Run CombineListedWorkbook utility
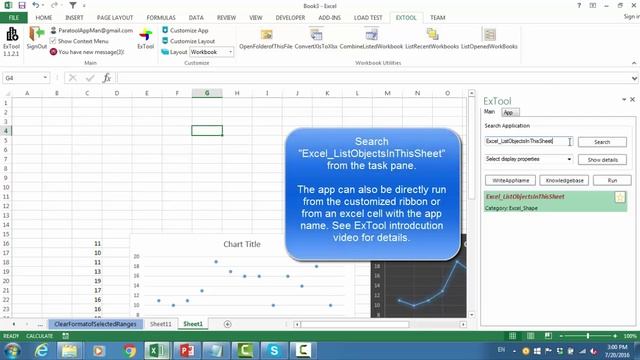The width and height of the screenshot is (640, 360). [x=371, y=39]
